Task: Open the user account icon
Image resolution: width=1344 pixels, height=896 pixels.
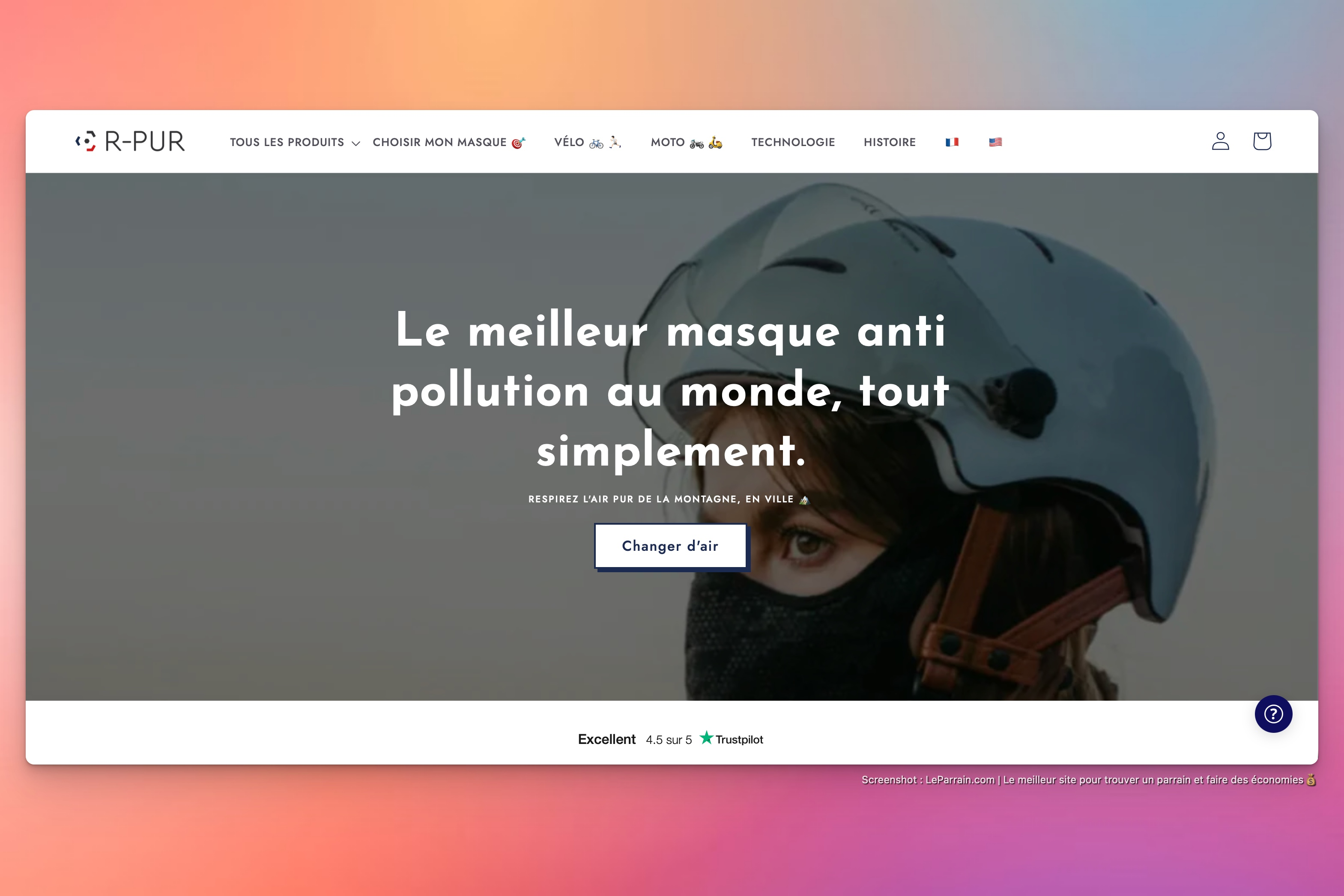Action: pos(1220,141)
